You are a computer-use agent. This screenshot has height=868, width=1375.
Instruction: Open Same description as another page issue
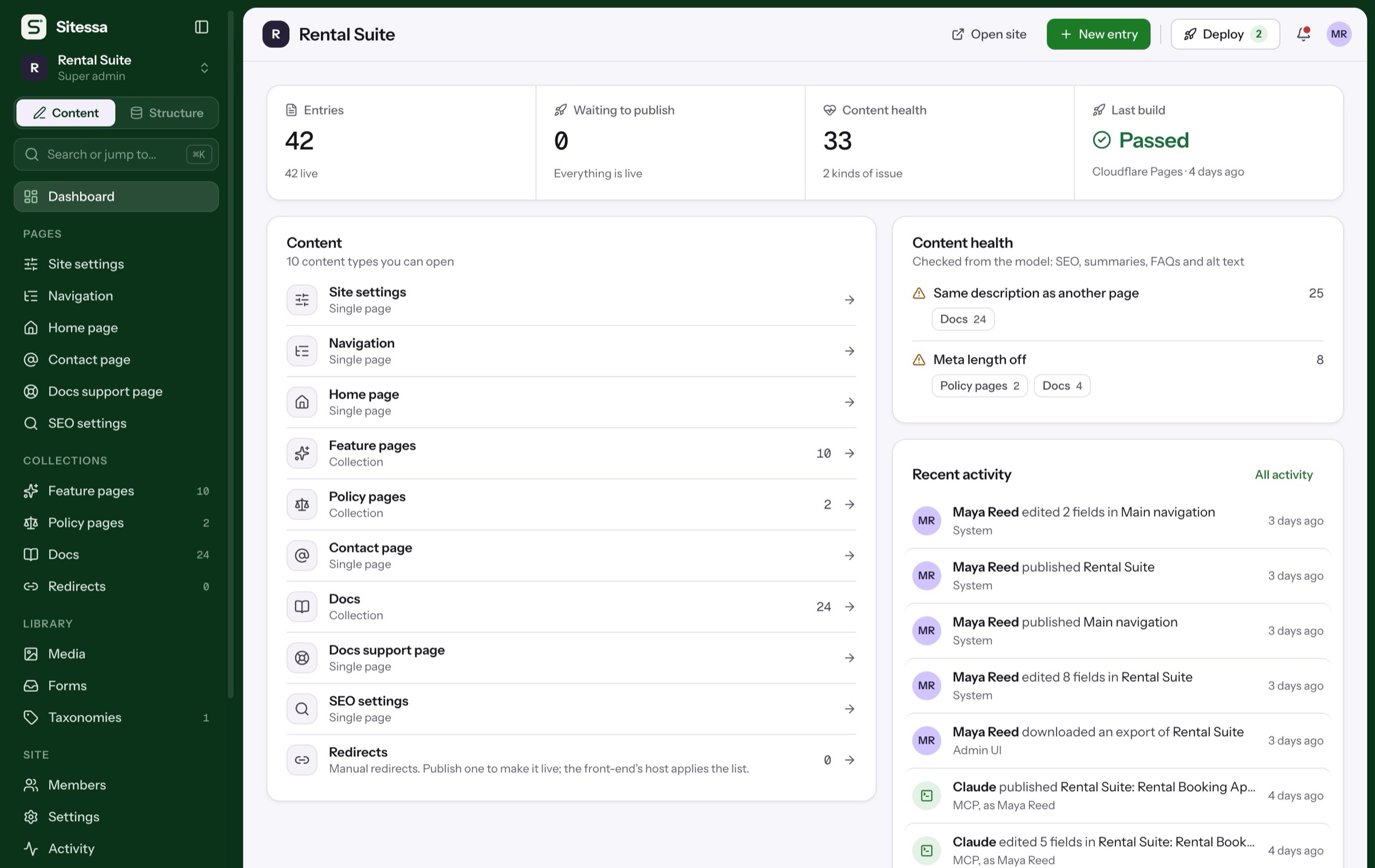[1117, 293]
